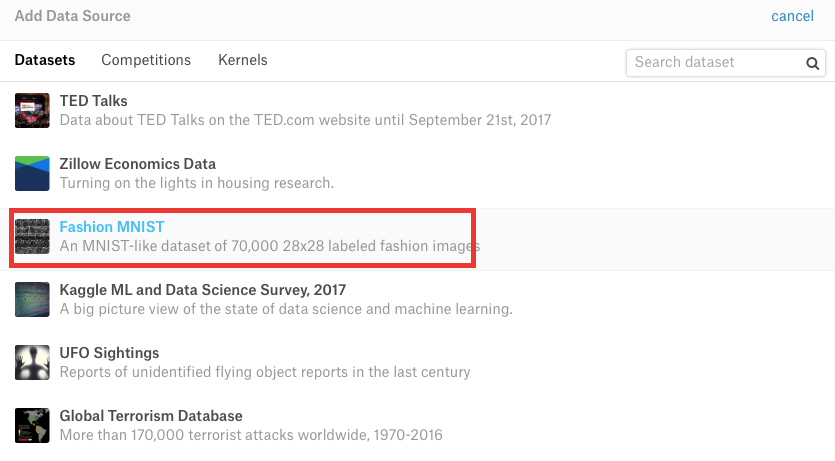Viewport: 835px width, 461px height.
Task: Select the Zillow Economics Data title
Action: pyautogui.click(x=138, y=164)
